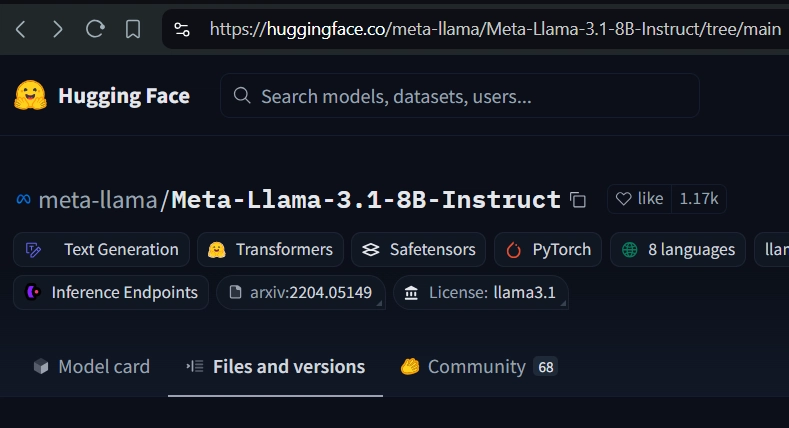Open site settings icon in address bar

182,29
